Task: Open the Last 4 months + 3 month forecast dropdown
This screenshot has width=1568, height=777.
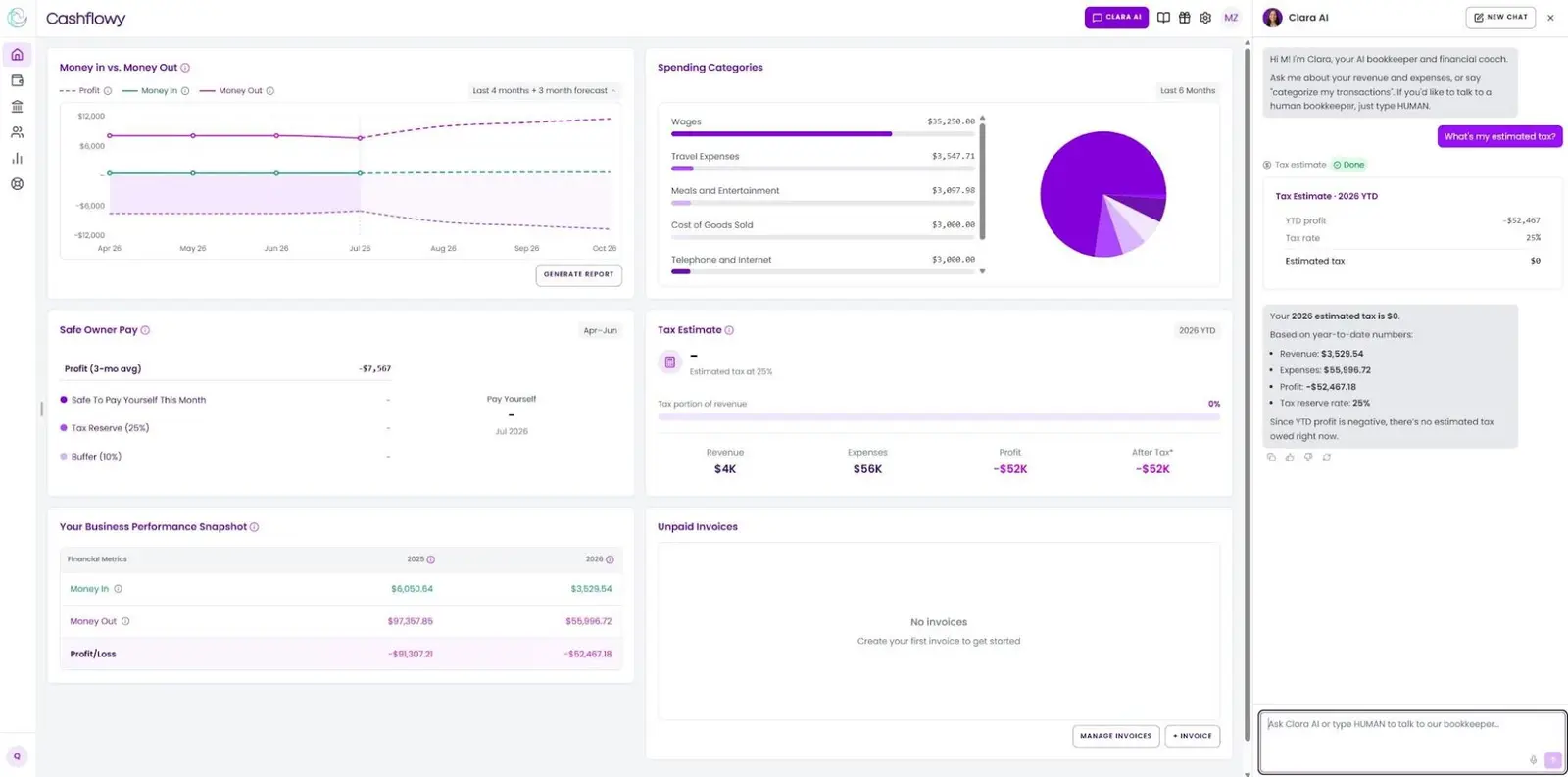Action: (544, 91)
